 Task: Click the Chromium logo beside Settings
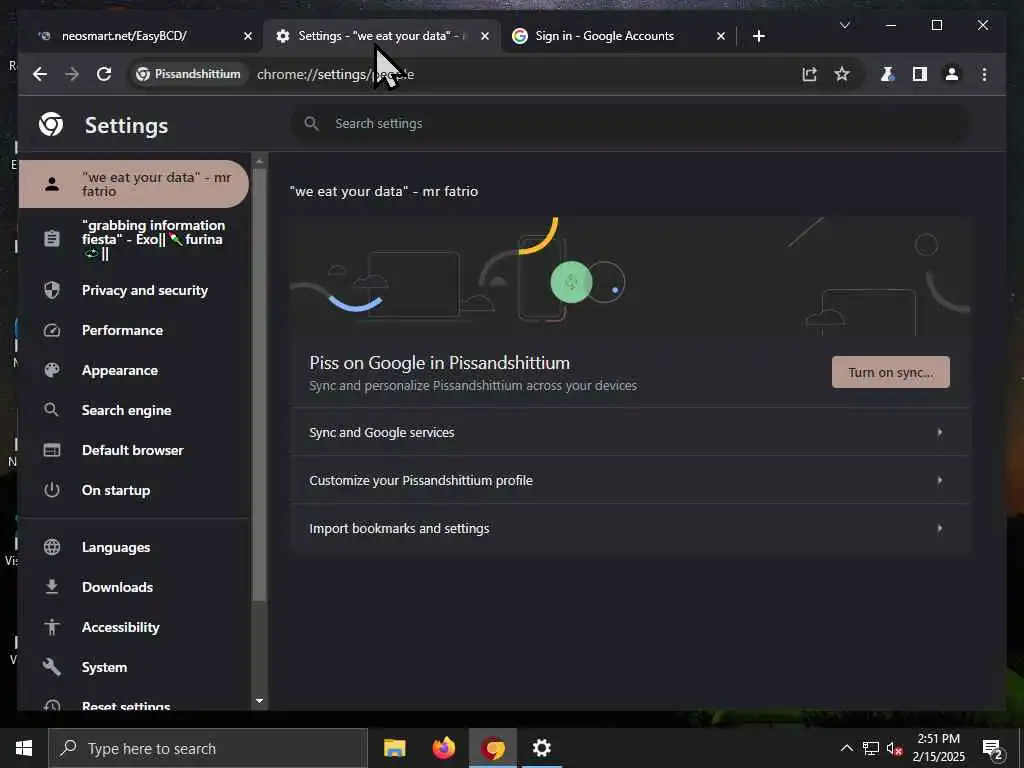(x=51, y=124)
